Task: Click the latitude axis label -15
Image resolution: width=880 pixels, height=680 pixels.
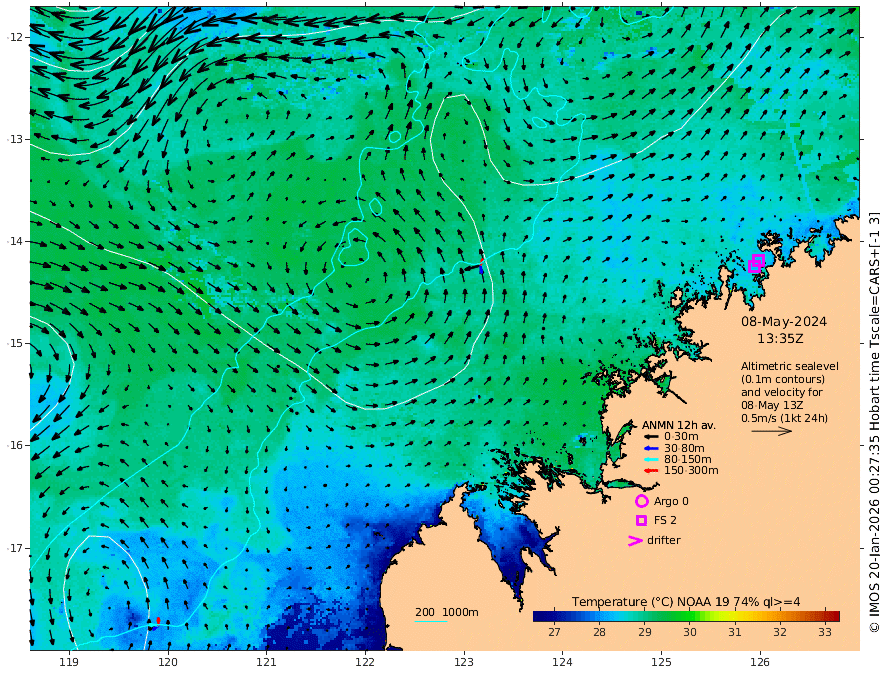Action: (x=15, y=344)
